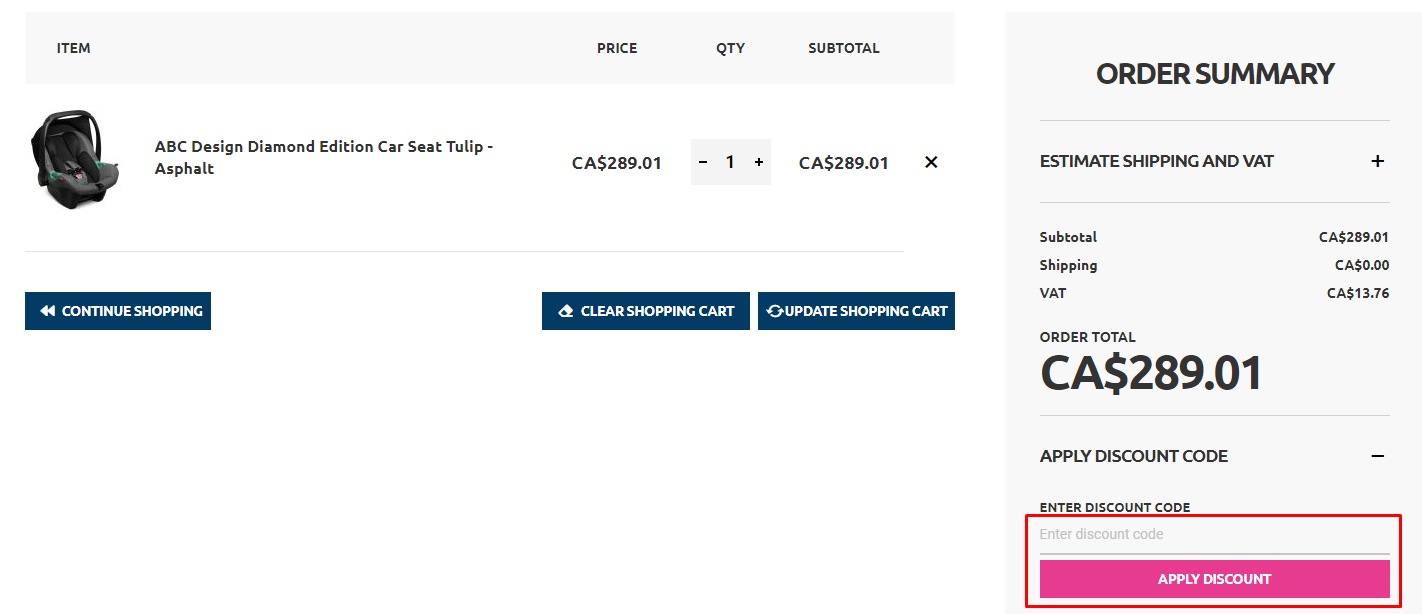Image resolution: width=1422 pixels, height=614 pixels.
Task: Increase quantity with the plus button
Action: coord(759,162)
